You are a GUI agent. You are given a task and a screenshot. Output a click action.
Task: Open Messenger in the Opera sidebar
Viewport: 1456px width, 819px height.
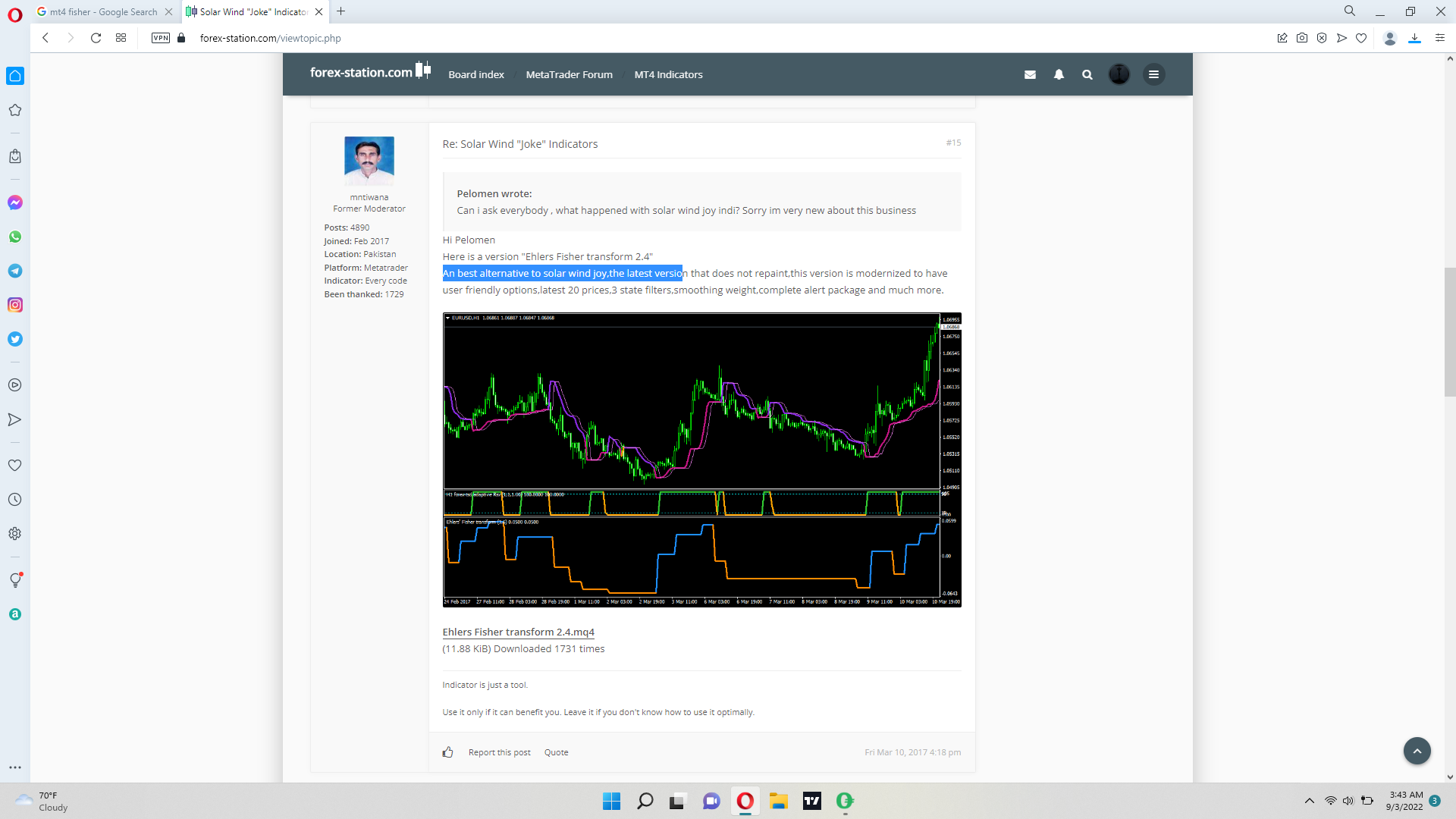click(x=14, y=202)
